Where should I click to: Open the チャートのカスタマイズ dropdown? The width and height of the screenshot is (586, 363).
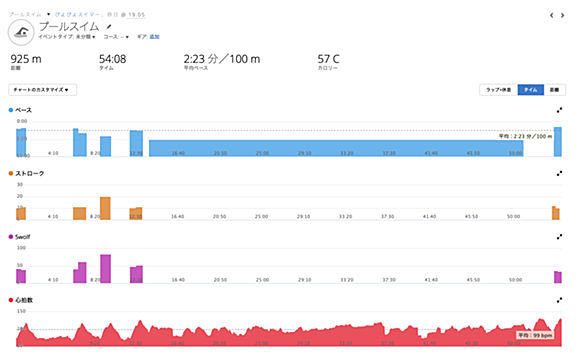[43, 90]
